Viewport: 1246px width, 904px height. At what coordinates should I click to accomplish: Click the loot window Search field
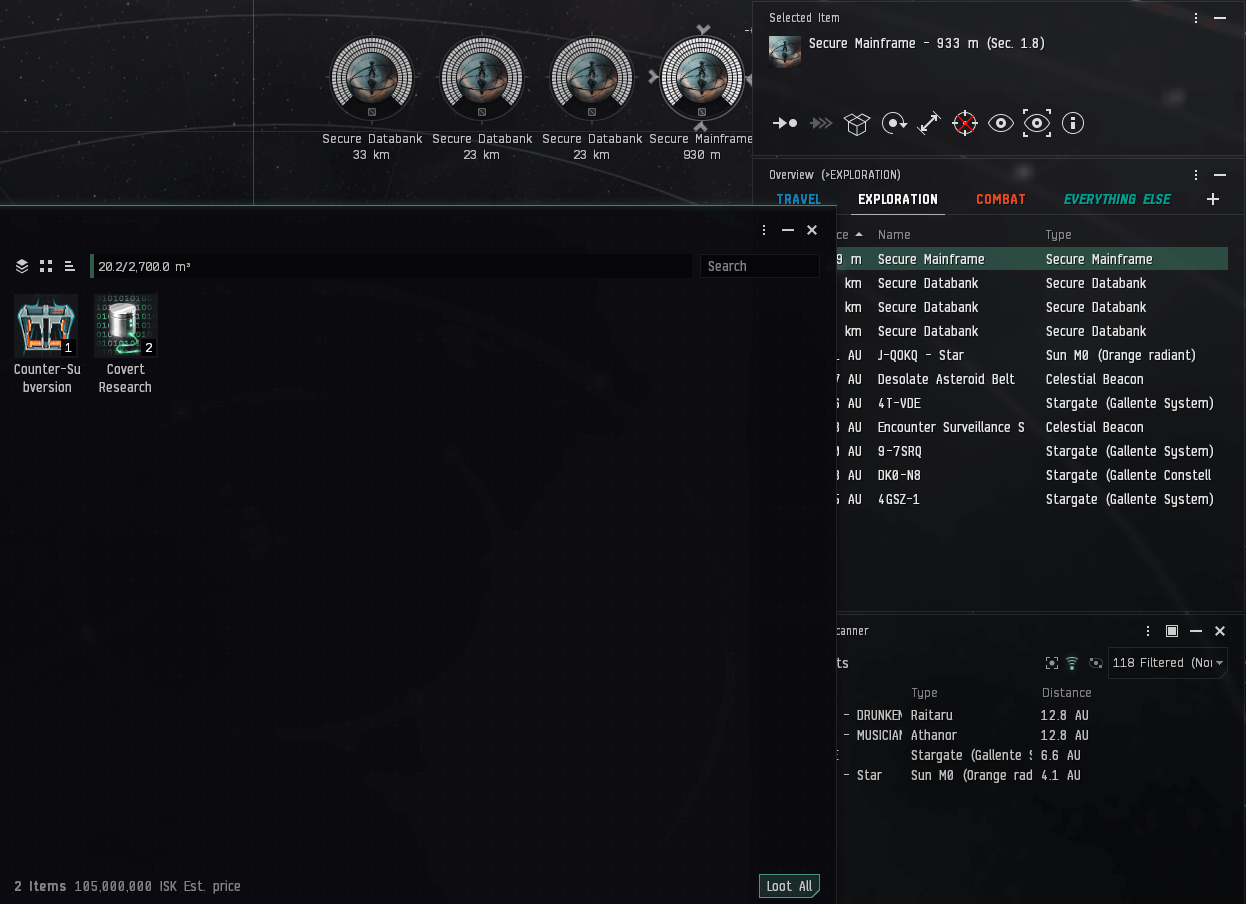coord(760,266)
